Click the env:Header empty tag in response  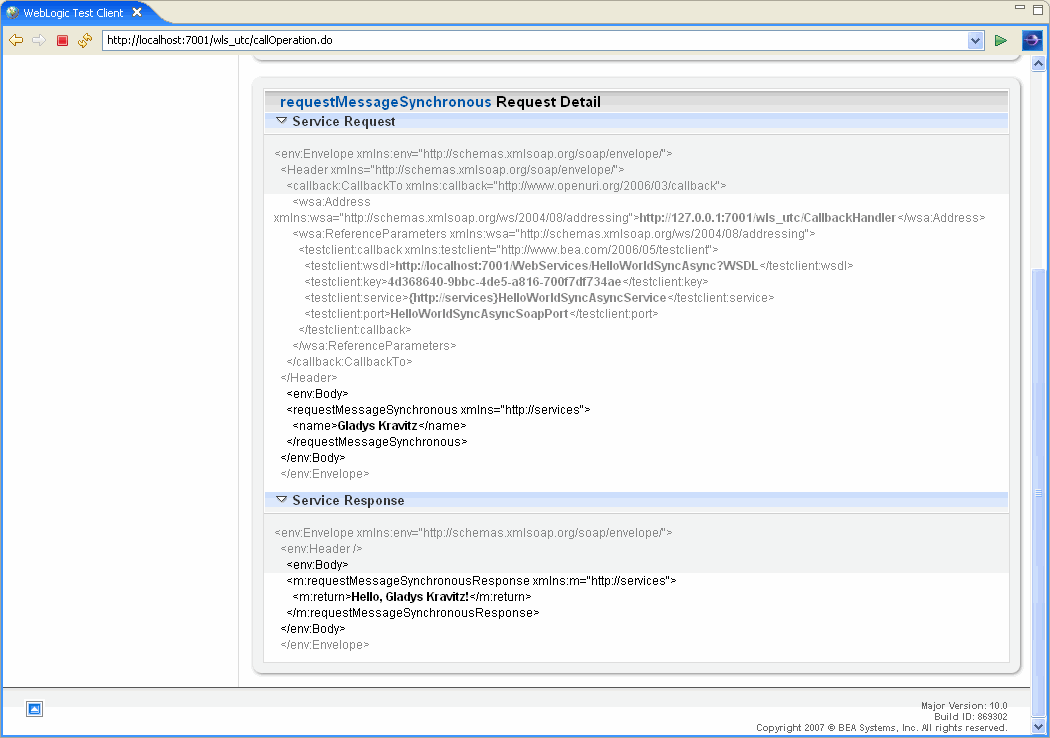(321, 548)
